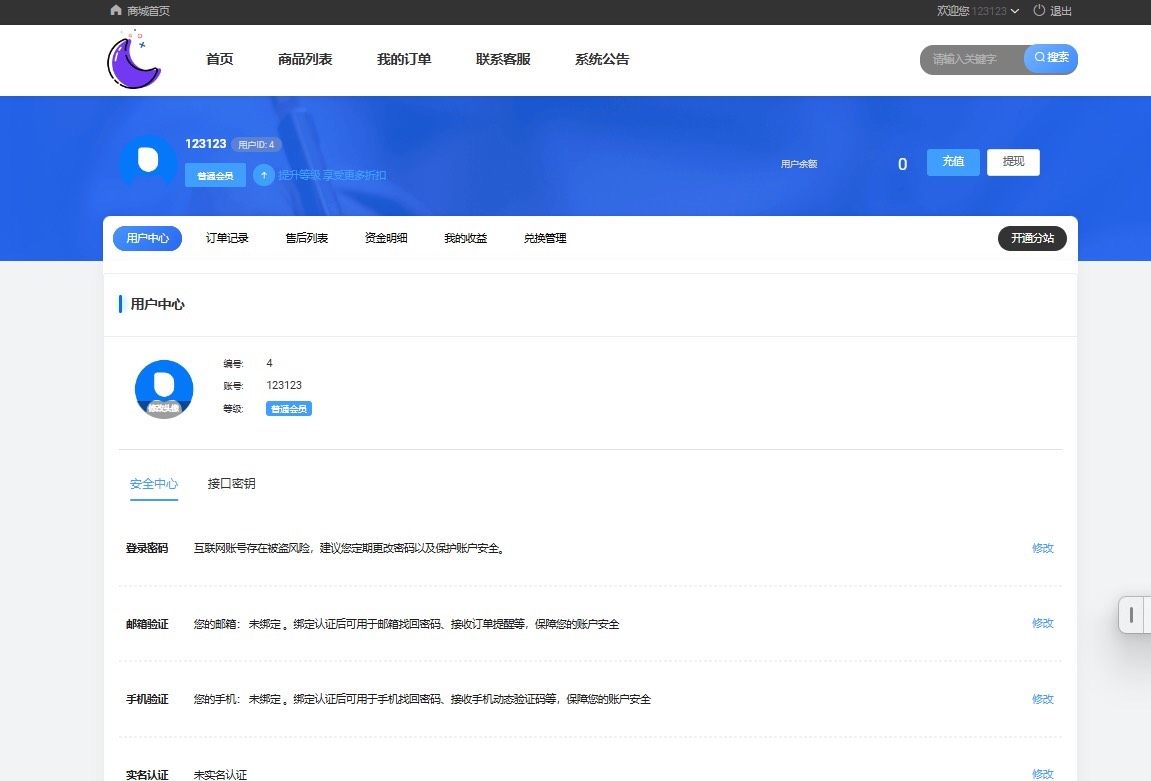
Task: Open 商品列表 in the navigation menu
Action: pos(305,59)
